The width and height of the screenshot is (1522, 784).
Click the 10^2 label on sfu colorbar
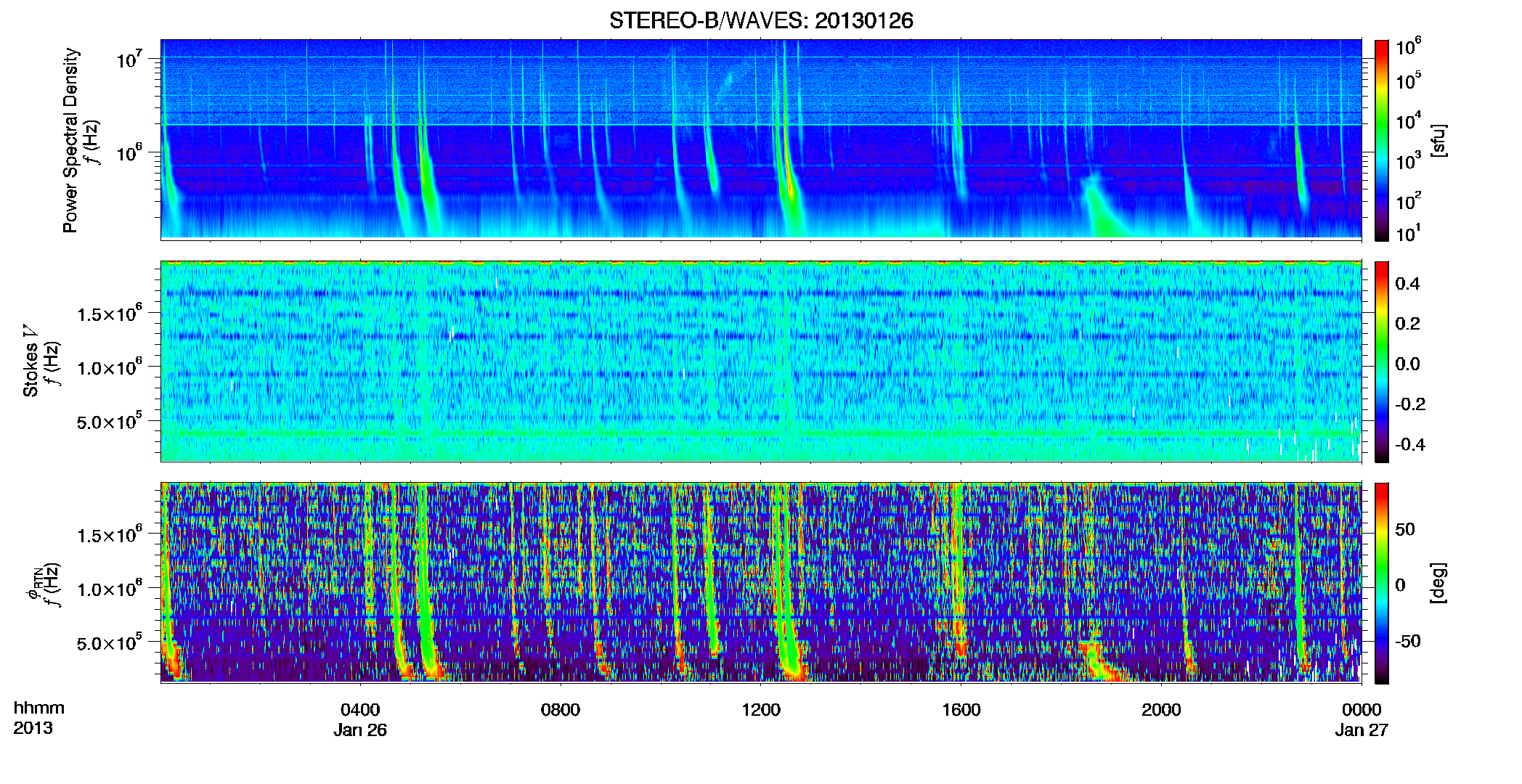(1409, 201)
